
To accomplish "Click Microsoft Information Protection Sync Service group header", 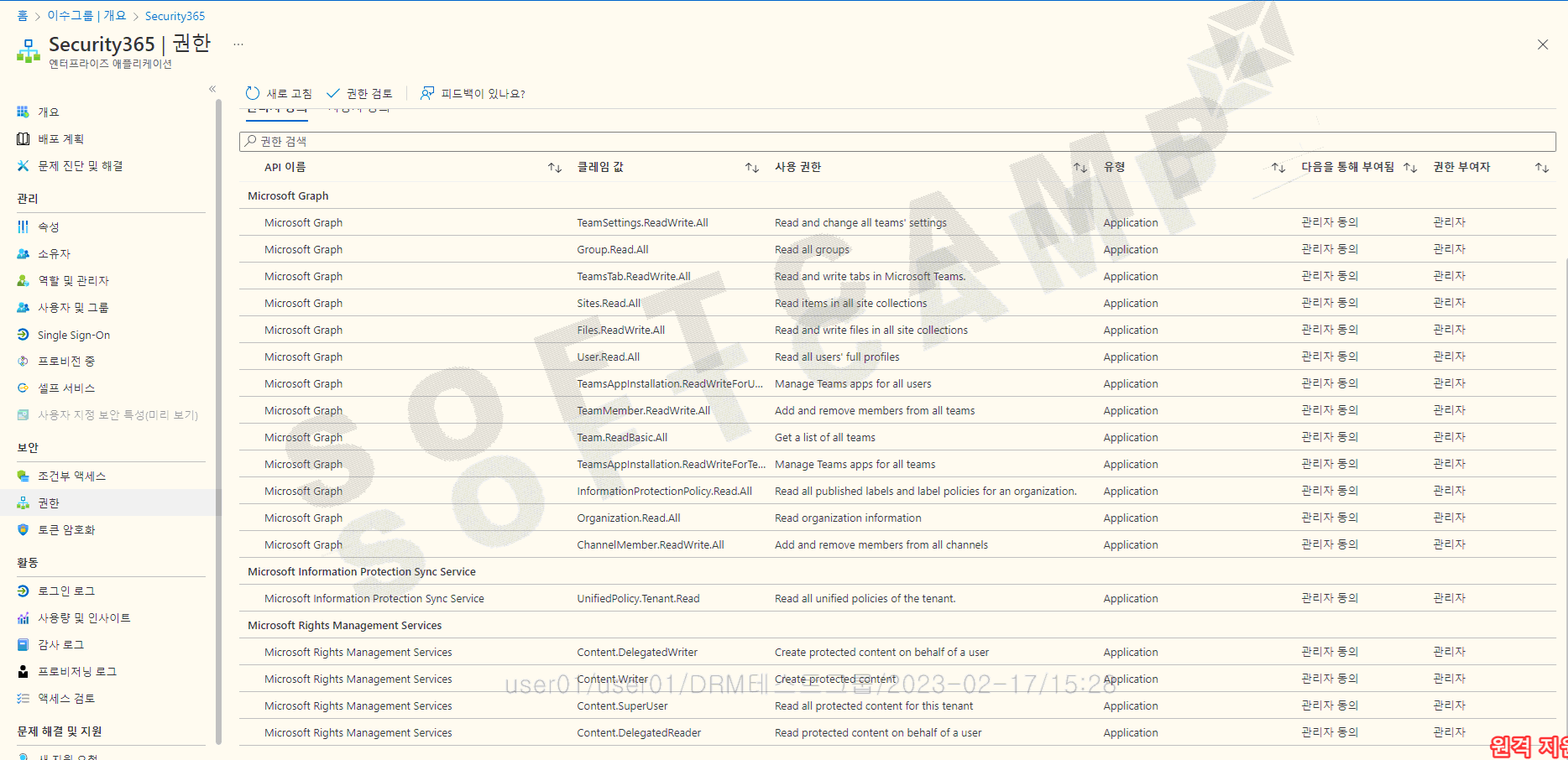I will [362, 571].
